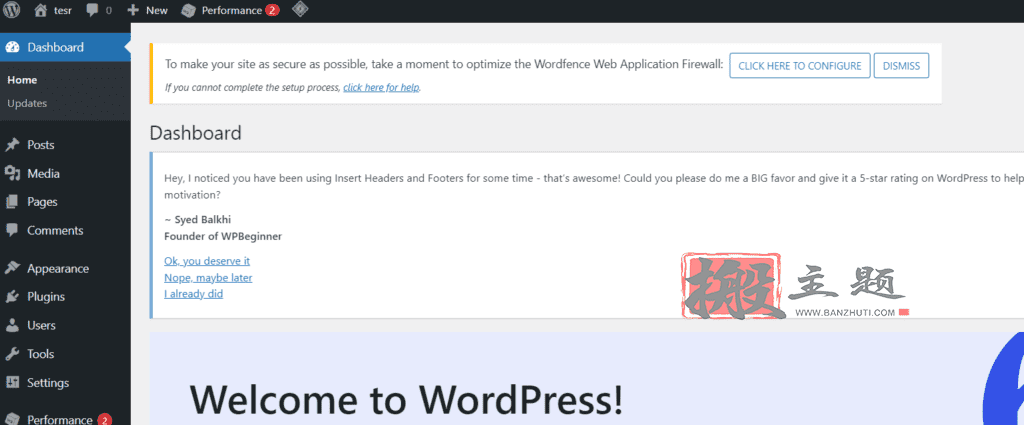Click the red badge on sidebar Performance
Image resolution: width=1024 pixels, height=425 pixels.
(x=104, y=419)
